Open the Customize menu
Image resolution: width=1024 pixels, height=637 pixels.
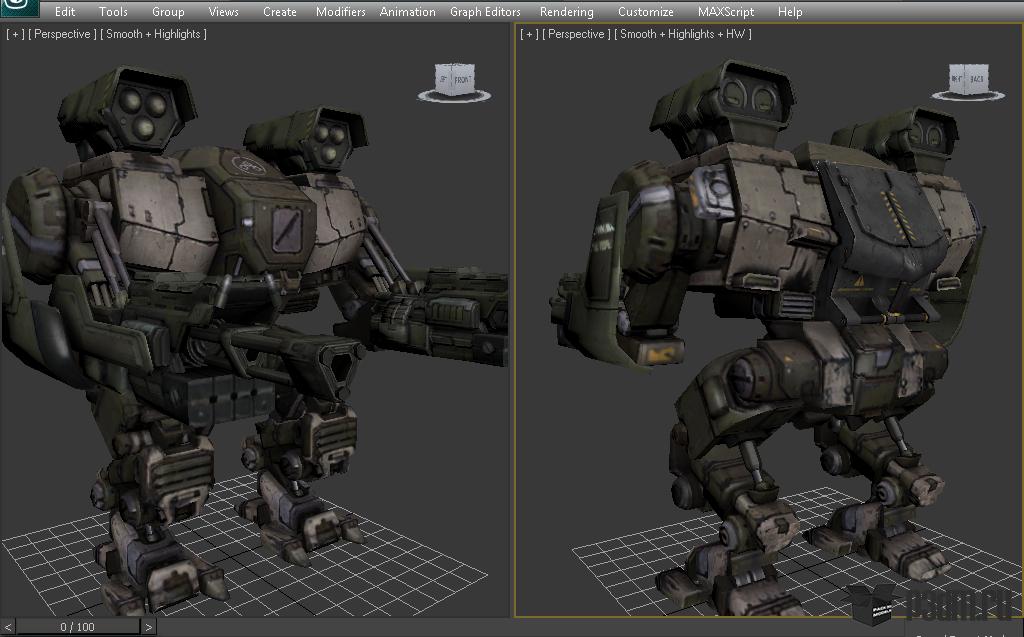tap(645, 12)
